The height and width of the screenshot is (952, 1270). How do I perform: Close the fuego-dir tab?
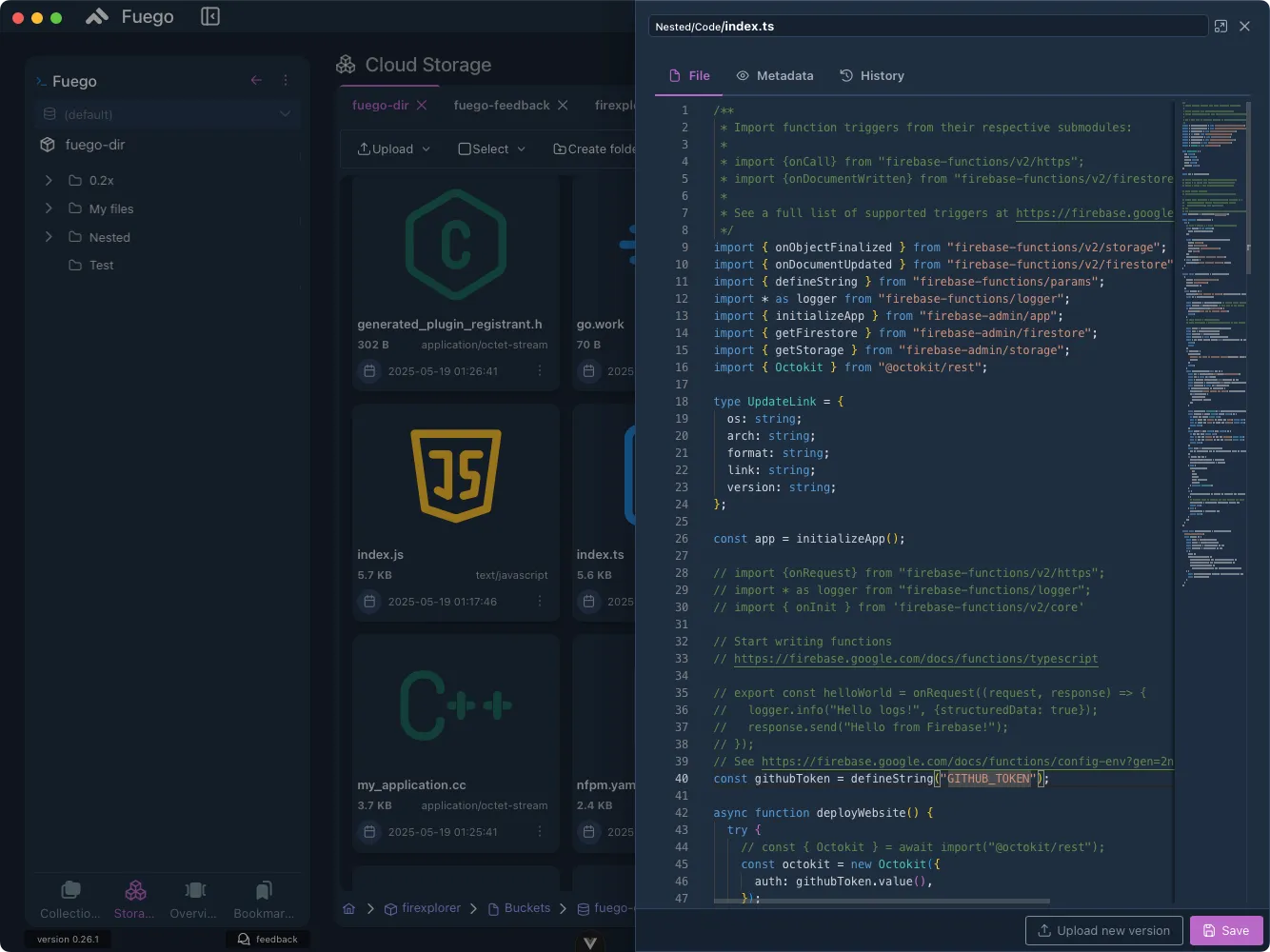pos(422,105)
